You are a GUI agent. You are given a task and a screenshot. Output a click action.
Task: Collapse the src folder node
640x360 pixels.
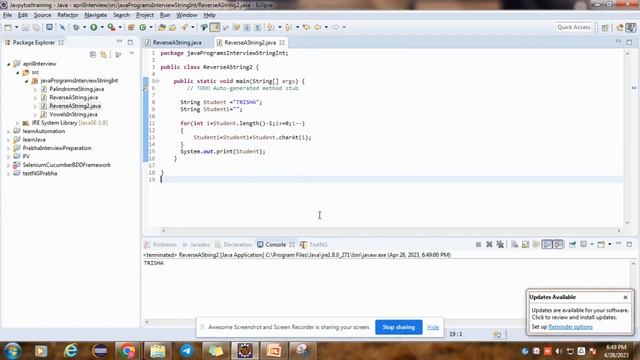point(17,72)
